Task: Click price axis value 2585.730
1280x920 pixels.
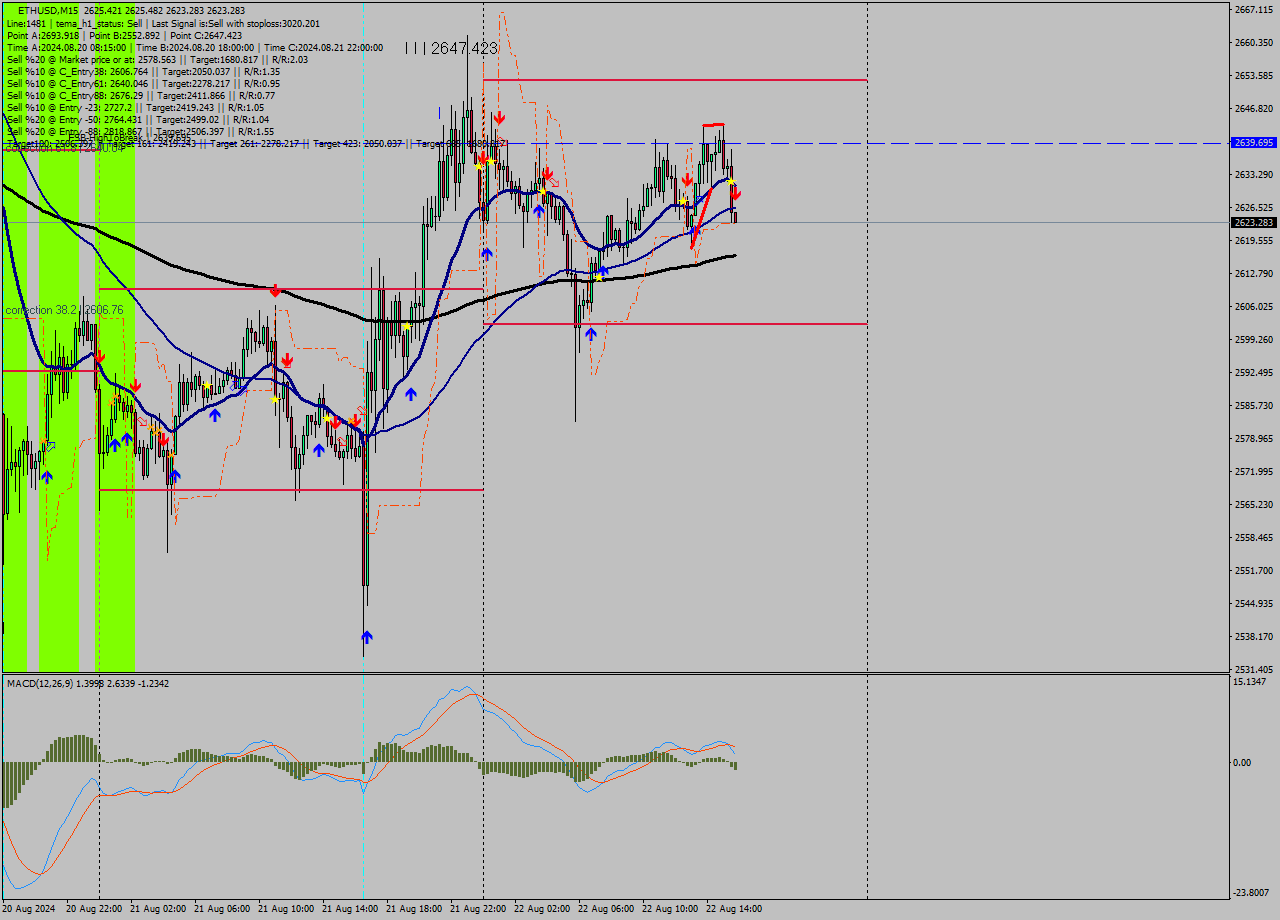Action: [1253, 406]
